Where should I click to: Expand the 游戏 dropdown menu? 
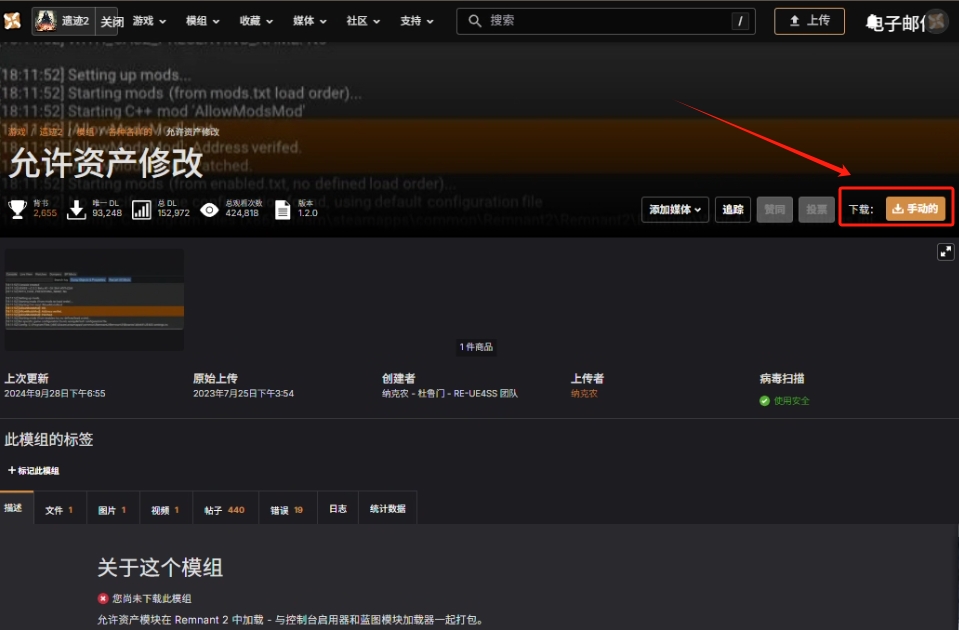pyautogui.click(x=149, y=21)
